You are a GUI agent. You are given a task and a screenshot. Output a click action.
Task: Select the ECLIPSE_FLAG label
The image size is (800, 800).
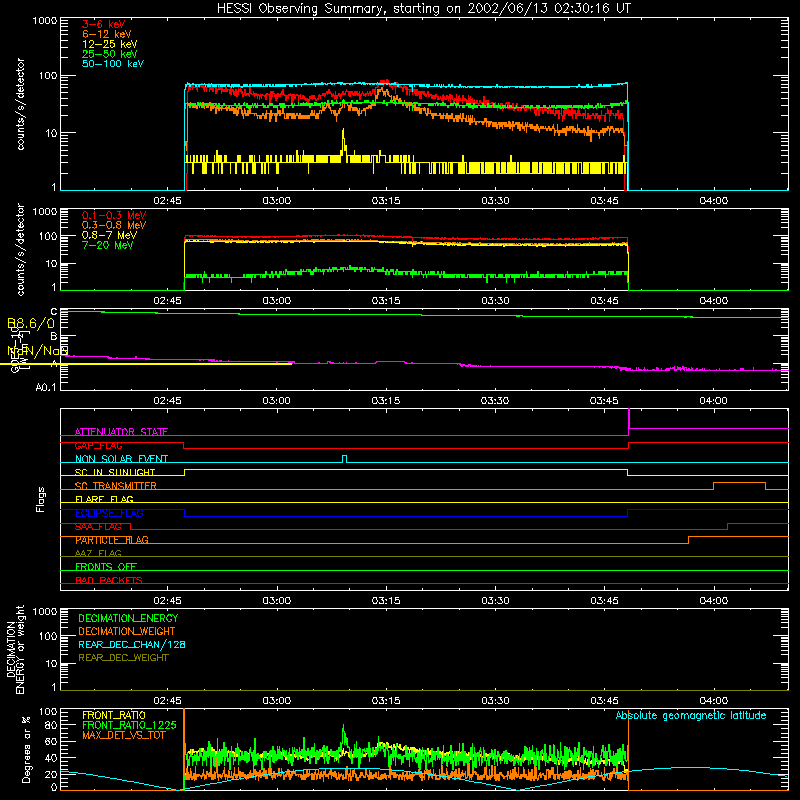coord(109,513)
